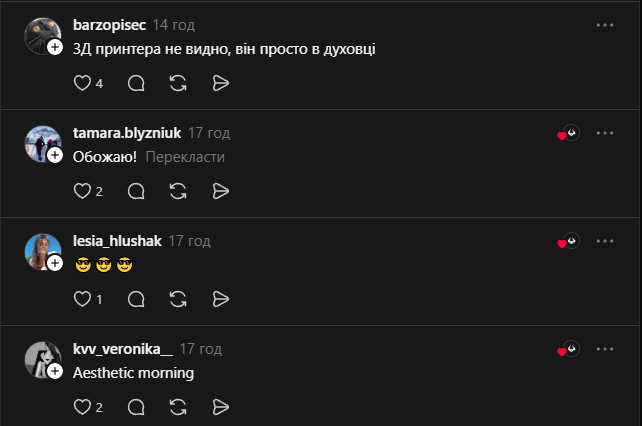The width and height of the screenshot is (642, 426).
Task: View barzopisec's profile picture
Action: coord(41,36)
